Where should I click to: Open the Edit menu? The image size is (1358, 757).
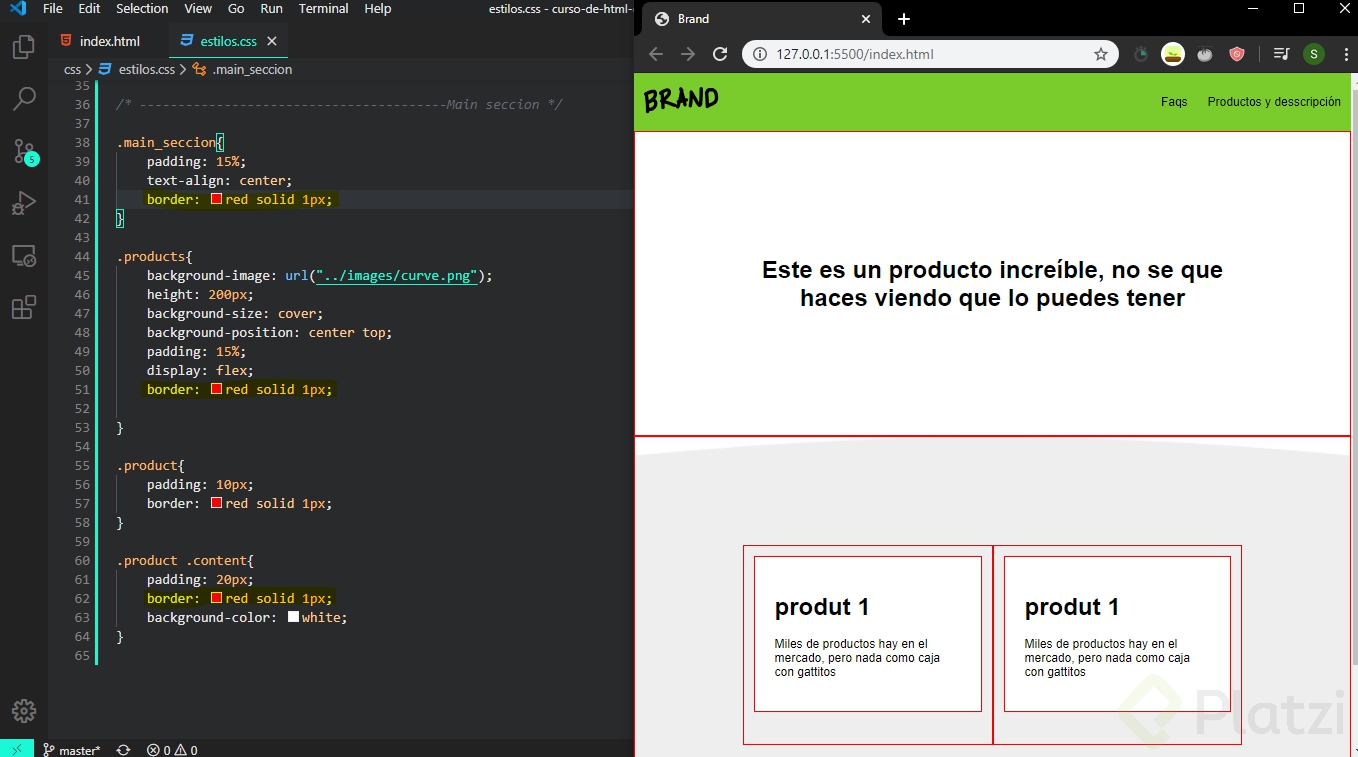coord(89,8)
